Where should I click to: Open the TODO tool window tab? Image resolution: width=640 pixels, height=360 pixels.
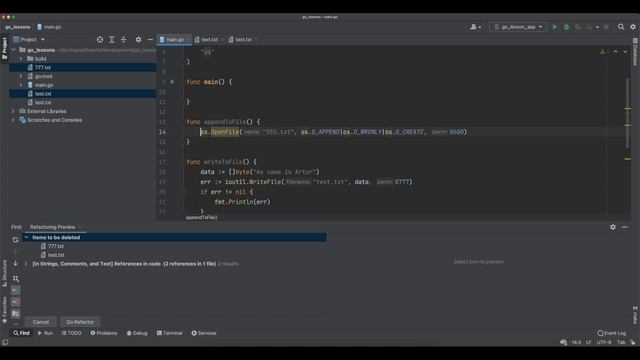pyautogui.click(x=71, y=333)
